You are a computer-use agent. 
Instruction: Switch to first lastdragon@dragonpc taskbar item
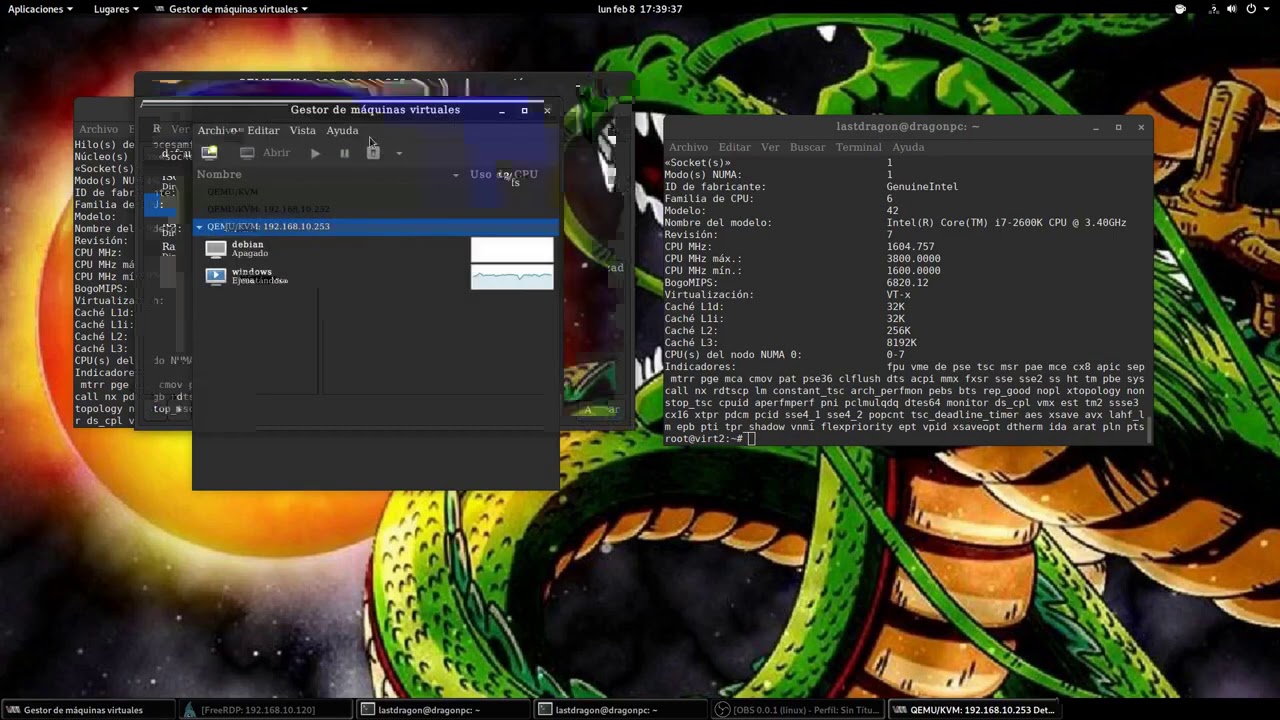(x=442, y=710)
